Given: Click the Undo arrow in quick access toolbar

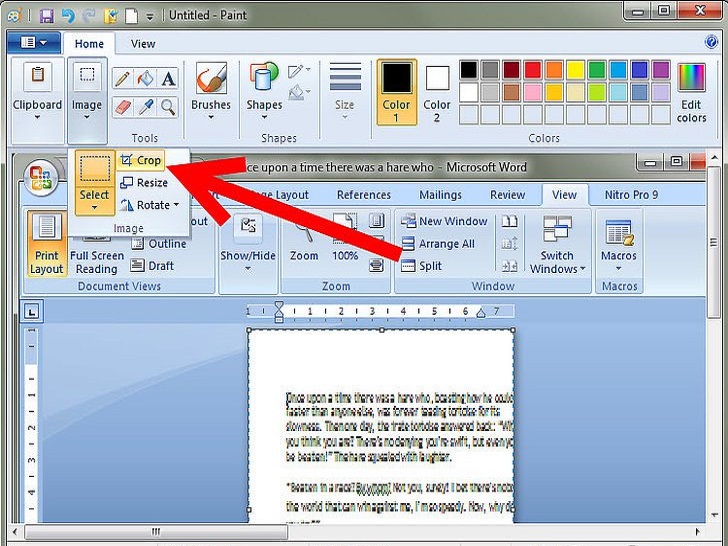Looking at the screenshot, I should 68,16.
